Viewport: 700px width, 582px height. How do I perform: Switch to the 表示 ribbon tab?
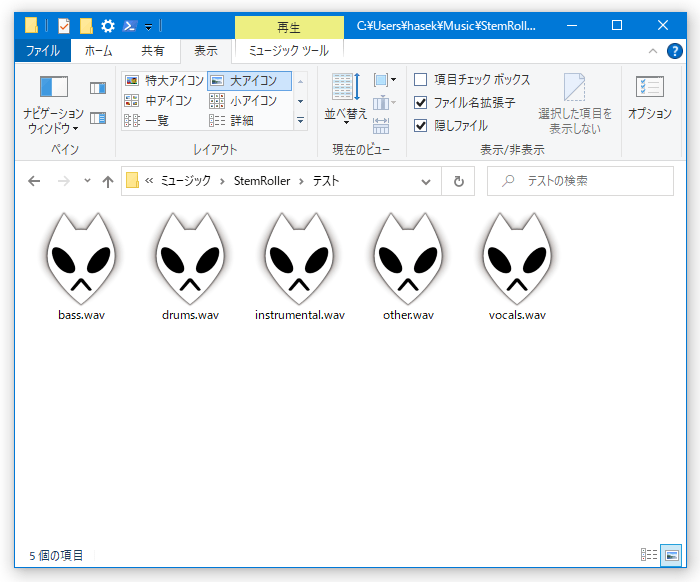pyautogui.click(x=206, y=51)
